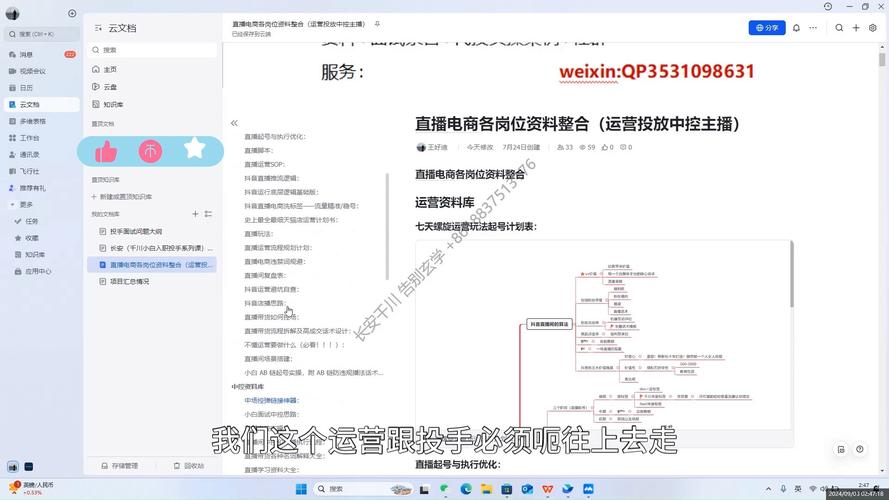
Task: Jump to 直播运营SOP outline heading
Action: pyautogui.click(x=265, y=164)
